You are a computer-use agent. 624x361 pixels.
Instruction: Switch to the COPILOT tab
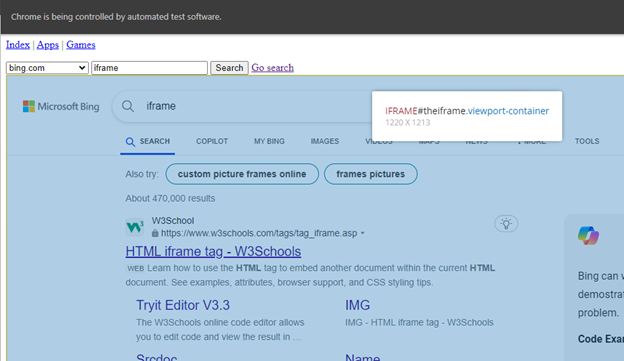212,141
